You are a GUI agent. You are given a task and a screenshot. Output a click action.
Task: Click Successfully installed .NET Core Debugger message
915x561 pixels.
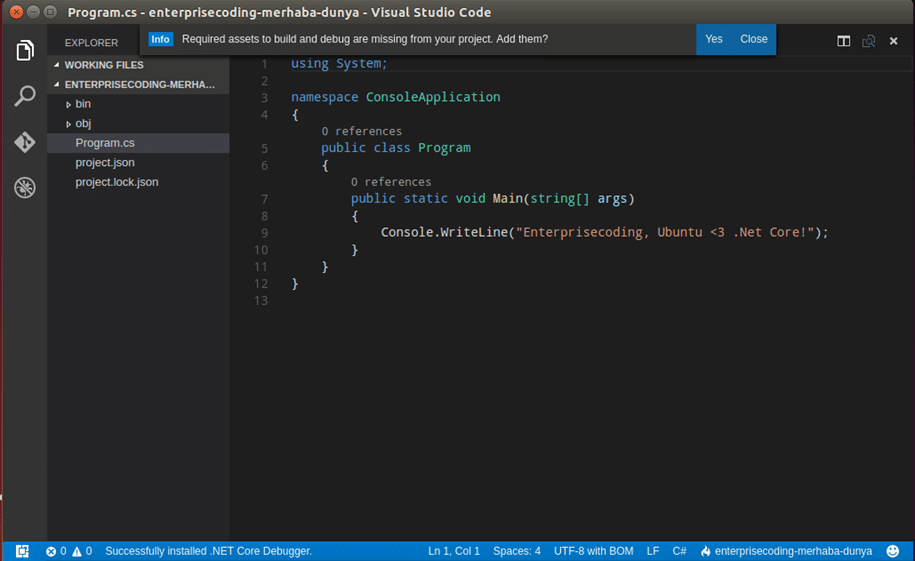(x=208, y=551)
